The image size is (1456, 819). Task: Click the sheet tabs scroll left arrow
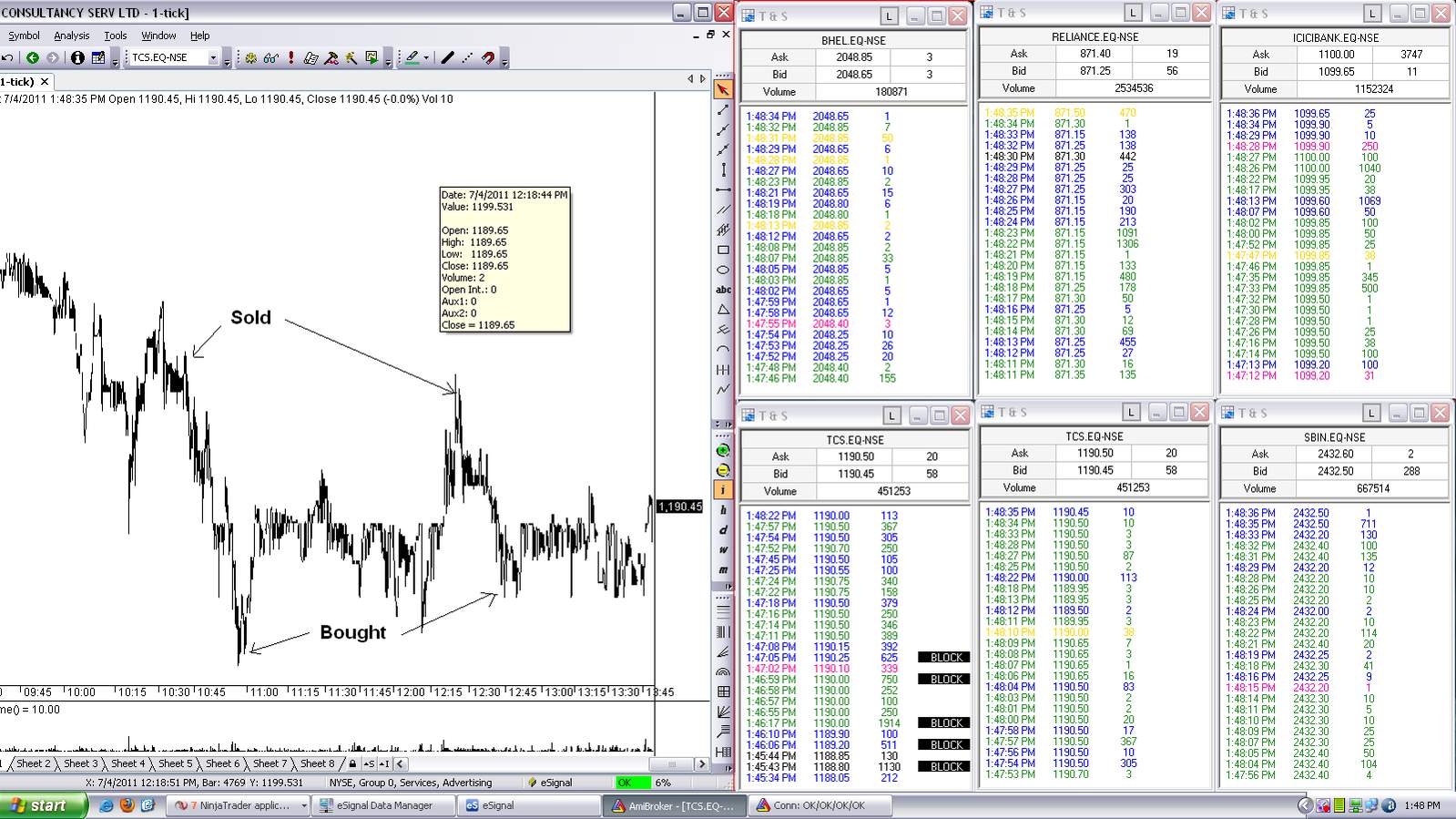pyautogui.click(x=401, y=764)
